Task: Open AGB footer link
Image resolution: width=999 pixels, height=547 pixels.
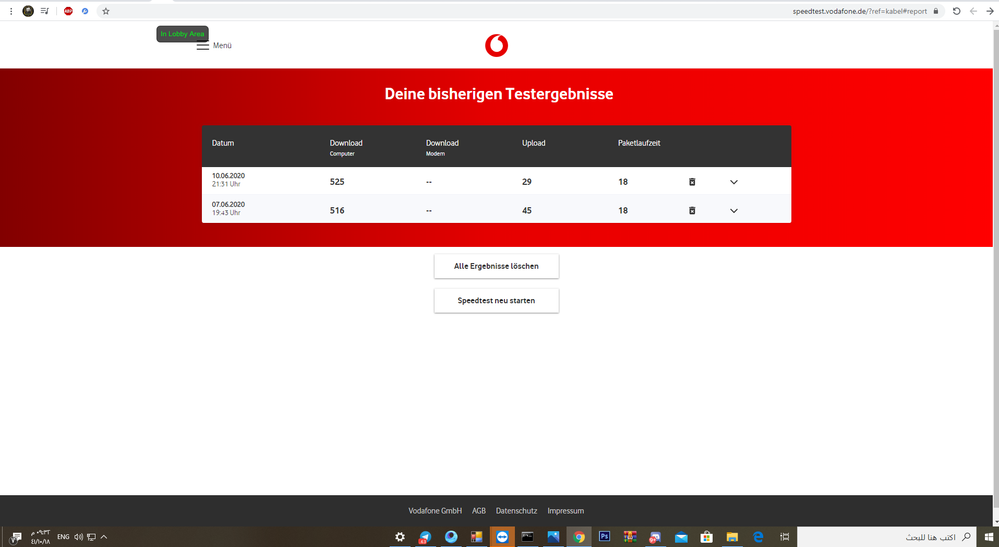Action: point(479,511)
